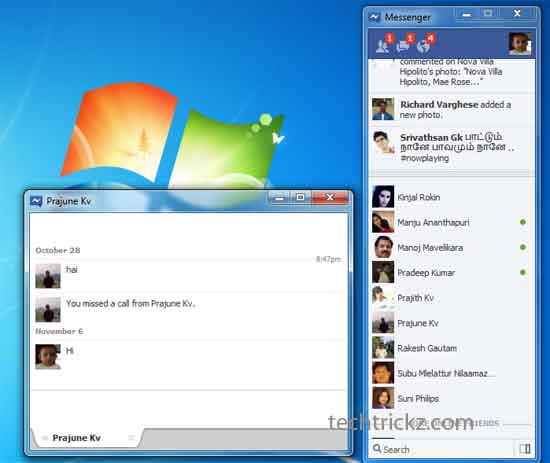Screen dimensions: 550x463
Task: Click the October 28 date header
Action: click(x=58, y=250)
